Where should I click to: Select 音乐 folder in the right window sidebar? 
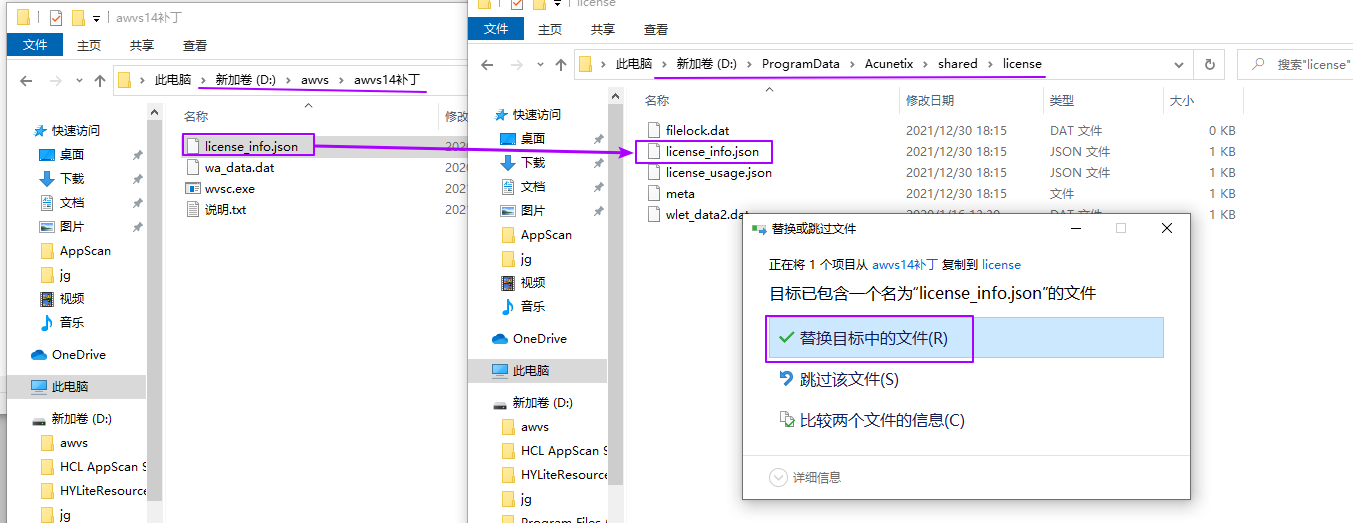(x=532, y=307)
